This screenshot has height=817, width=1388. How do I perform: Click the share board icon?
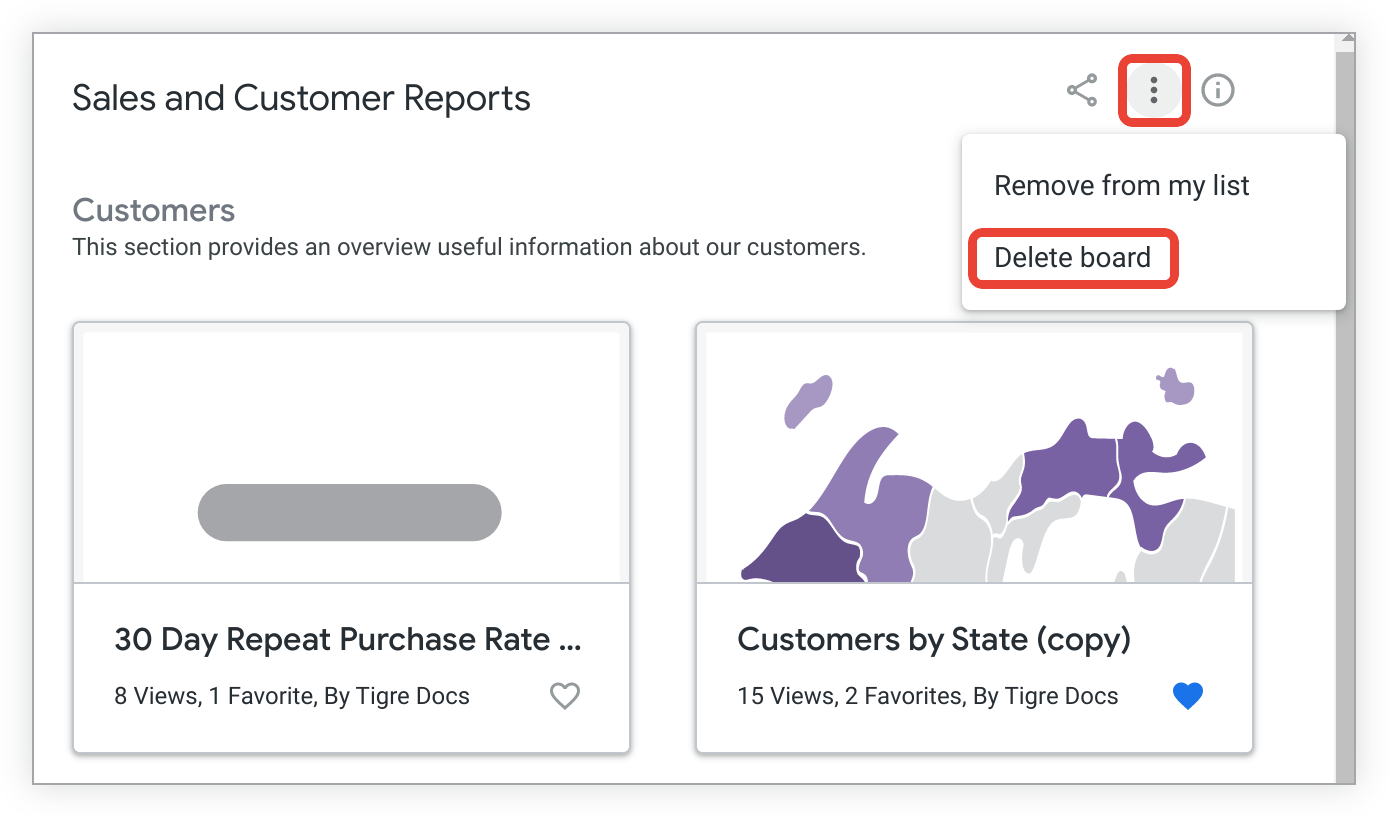click(x=1082, y=91)
